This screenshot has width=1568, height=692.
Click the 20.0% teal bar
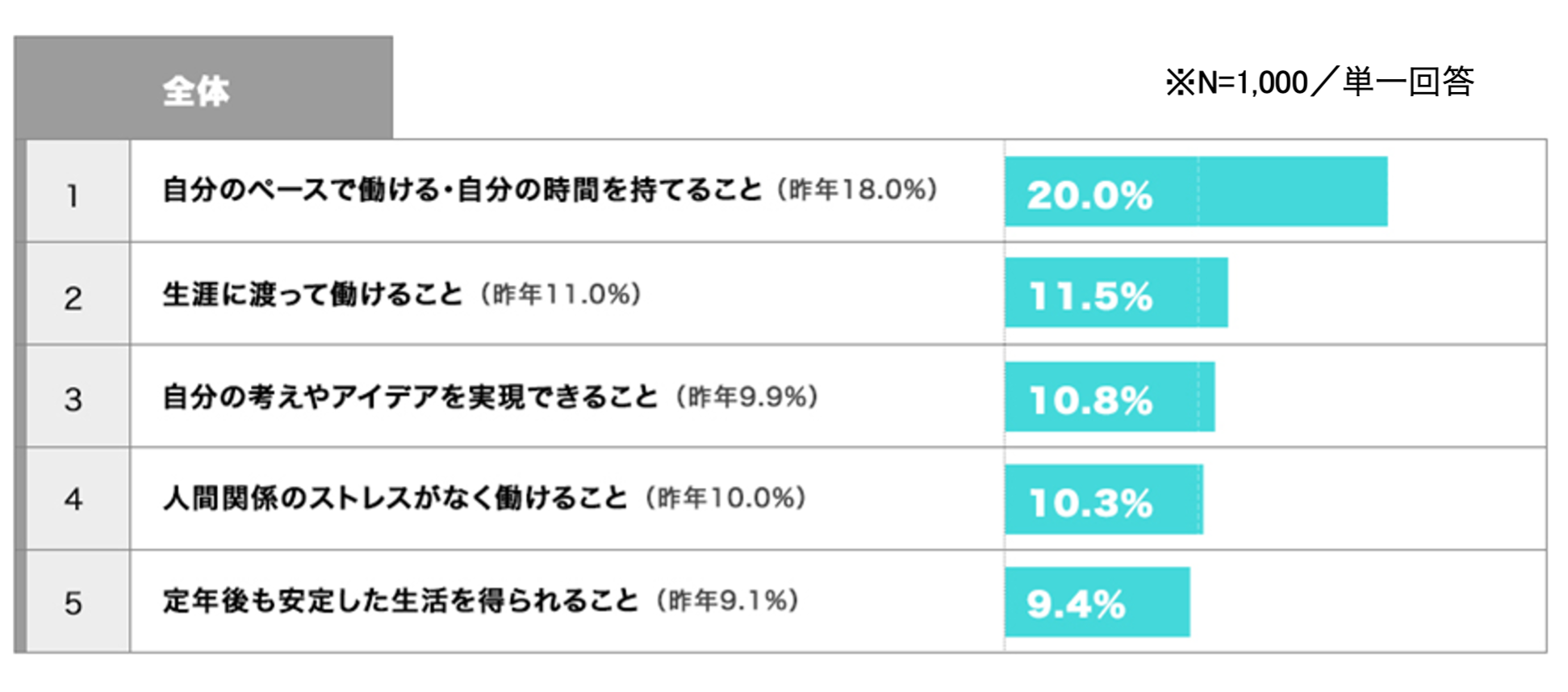tap(1195, 191)
